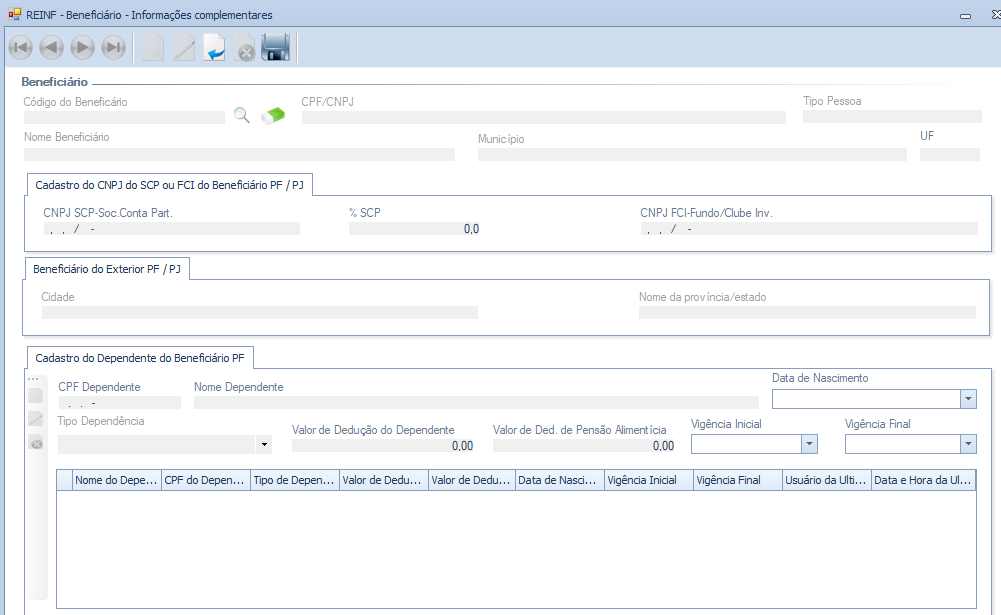Screen dimensions: 1001x615
Task: Open the Data de Nascimento date dropdown
Action: click(967, 399)
